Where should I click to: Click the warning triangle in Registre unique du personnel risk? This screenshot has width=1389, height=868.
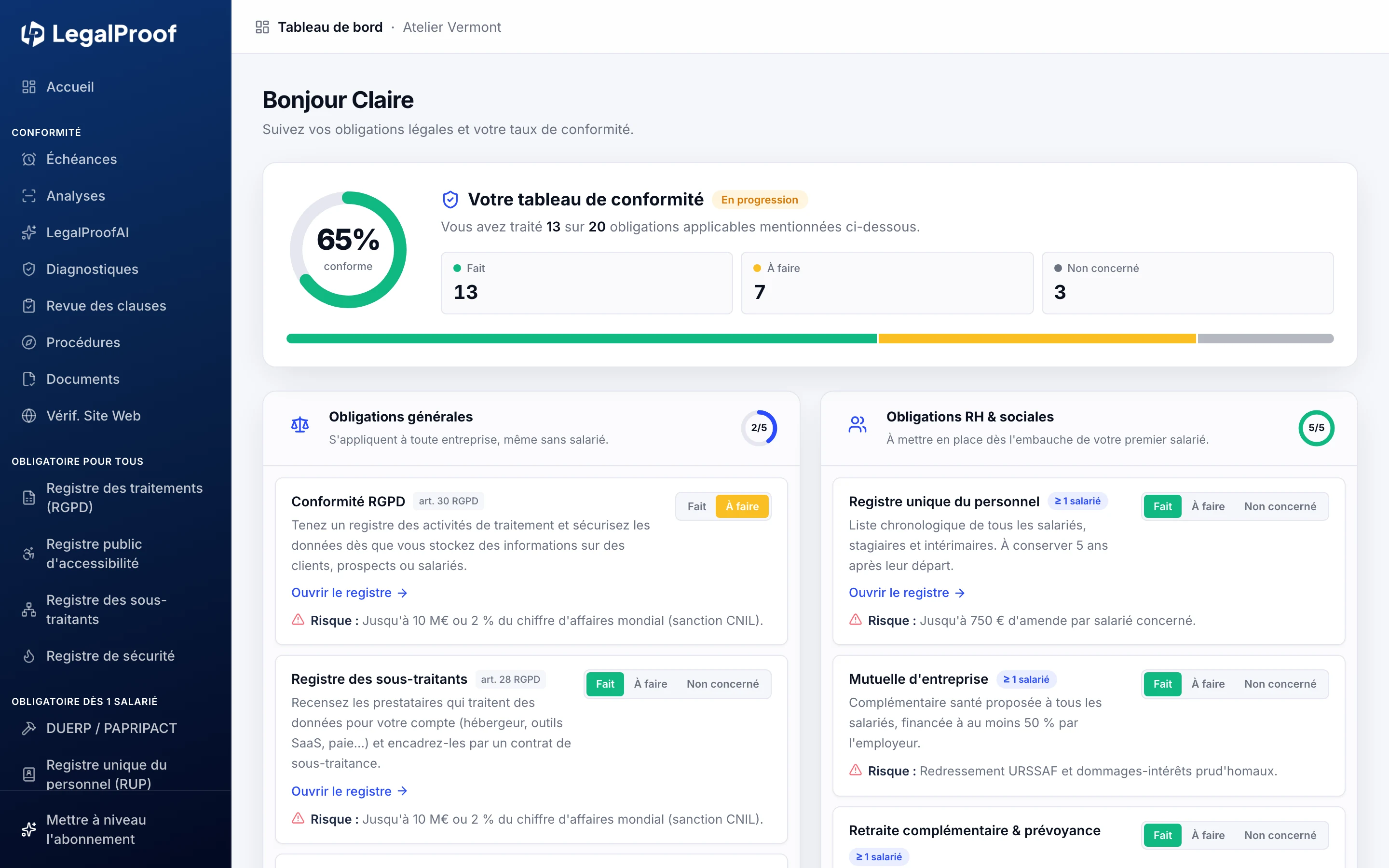[x=856, y=620]
